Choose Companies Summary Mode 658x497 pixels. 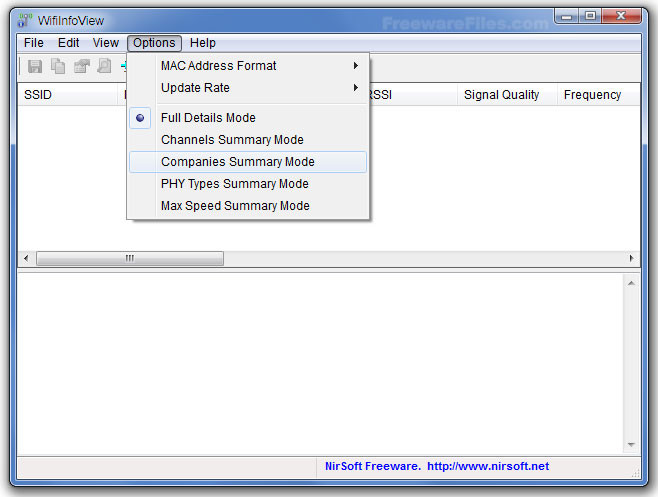248,162
